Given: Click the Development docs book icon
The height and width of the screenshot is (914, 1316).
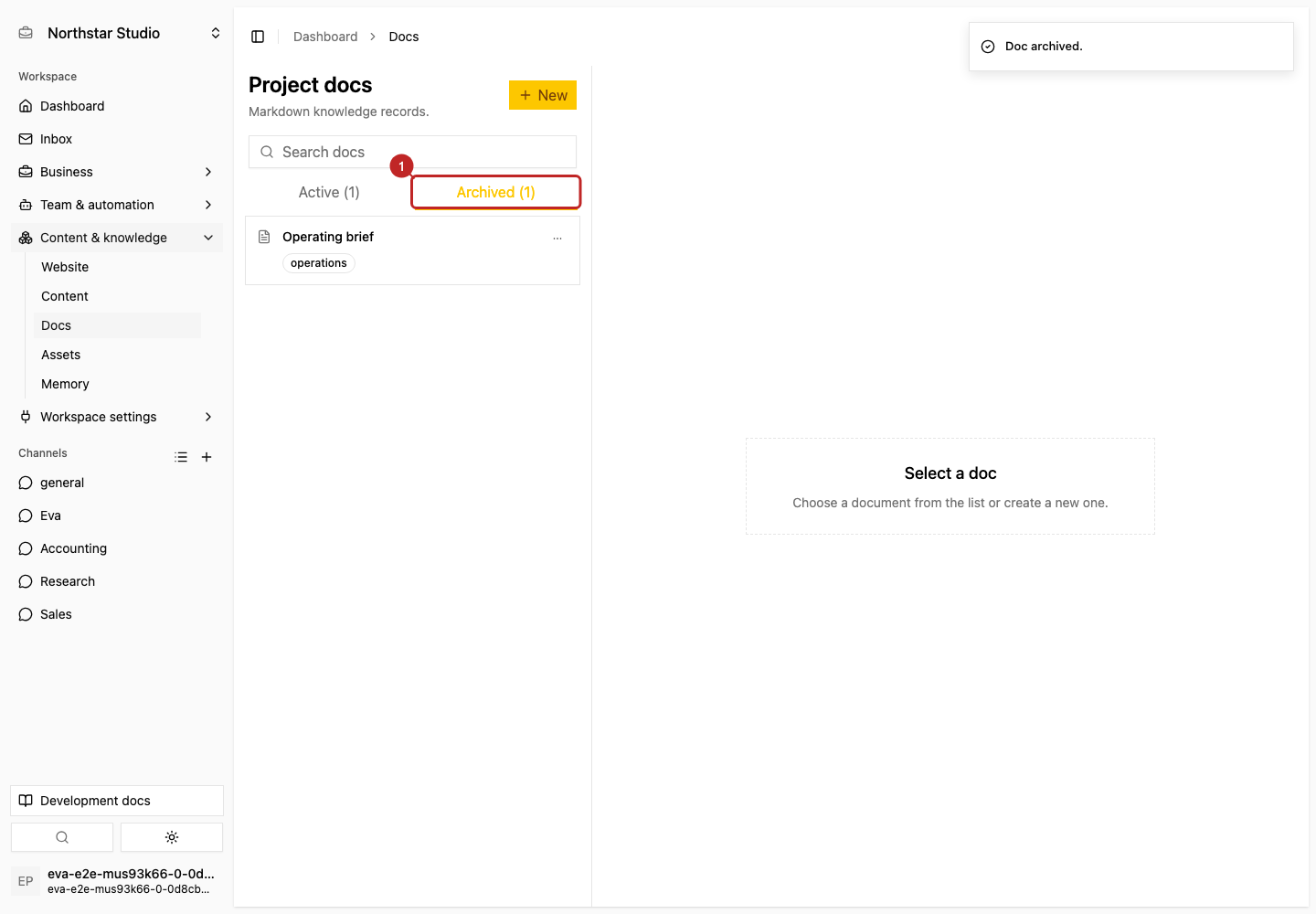Looking at the screenshot, I should coord(26,801).
